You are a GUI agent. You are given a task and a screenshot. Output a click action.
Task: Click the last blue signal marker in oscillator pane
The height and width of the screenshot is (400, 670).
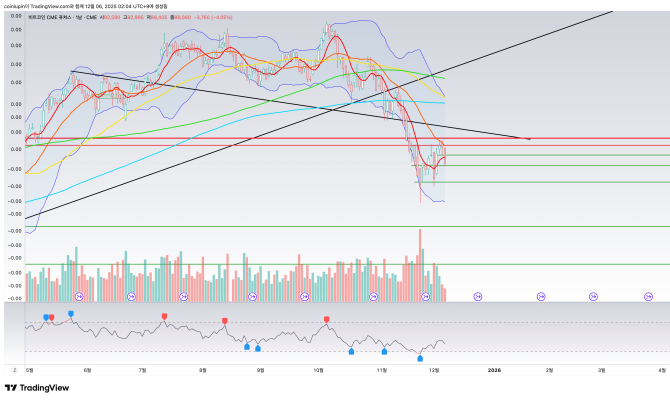coord(420,357)
